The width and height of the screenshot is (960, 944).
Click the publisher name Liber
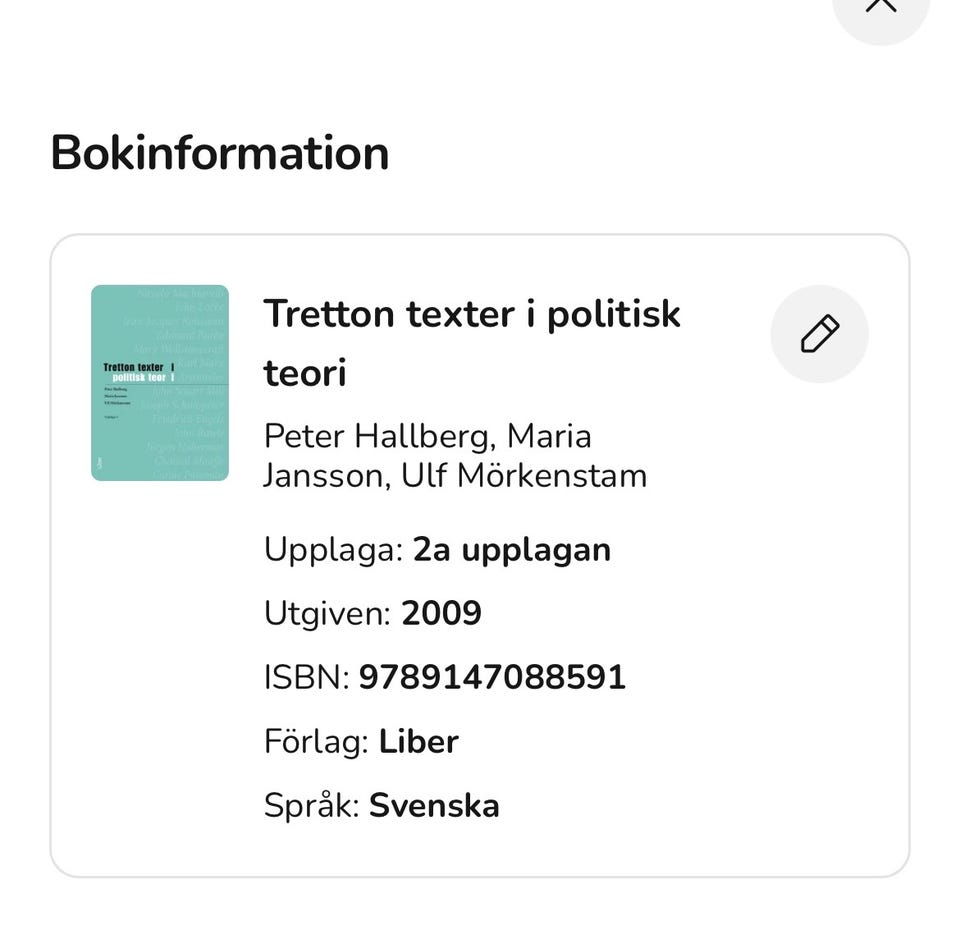pyautogui.click(x=418, y=741)
